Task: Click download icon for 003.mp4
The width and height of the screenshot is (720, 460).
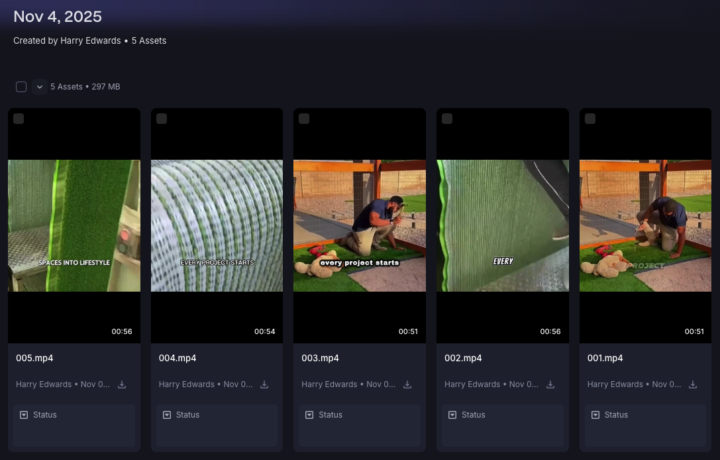Action: click(407, 385)
